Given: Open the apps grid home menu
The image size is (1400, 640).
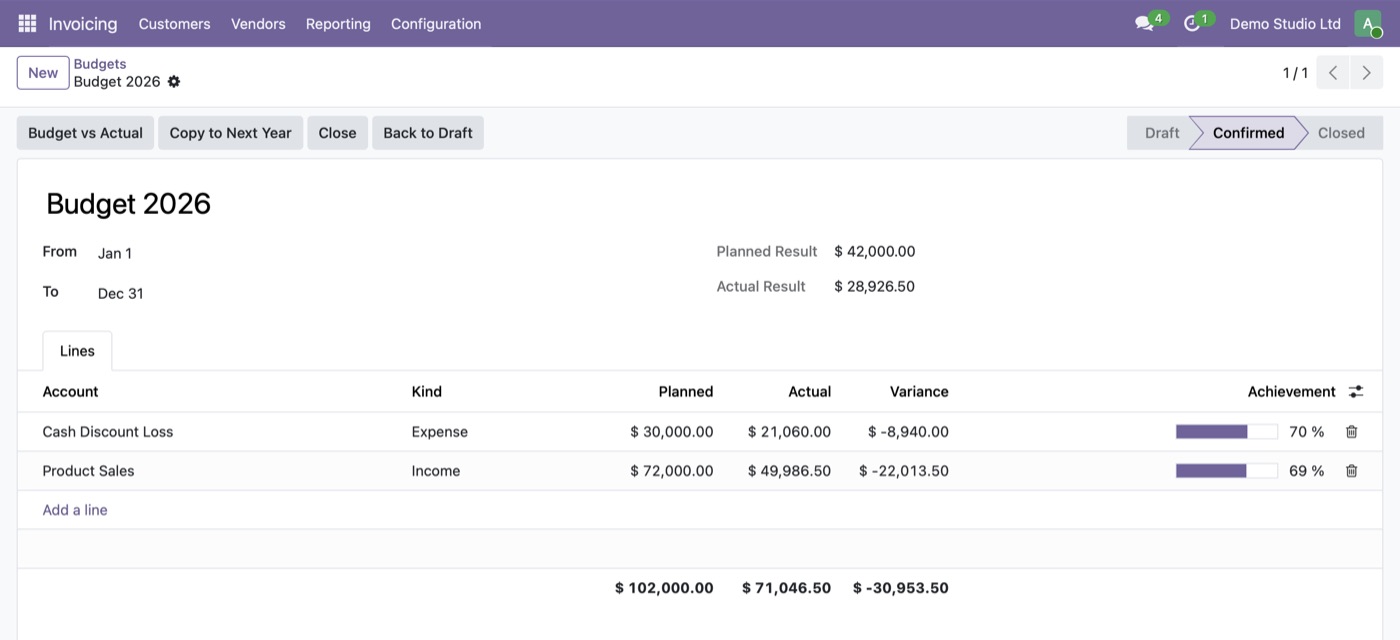Looking at the screenshot, I should [27, 23].
